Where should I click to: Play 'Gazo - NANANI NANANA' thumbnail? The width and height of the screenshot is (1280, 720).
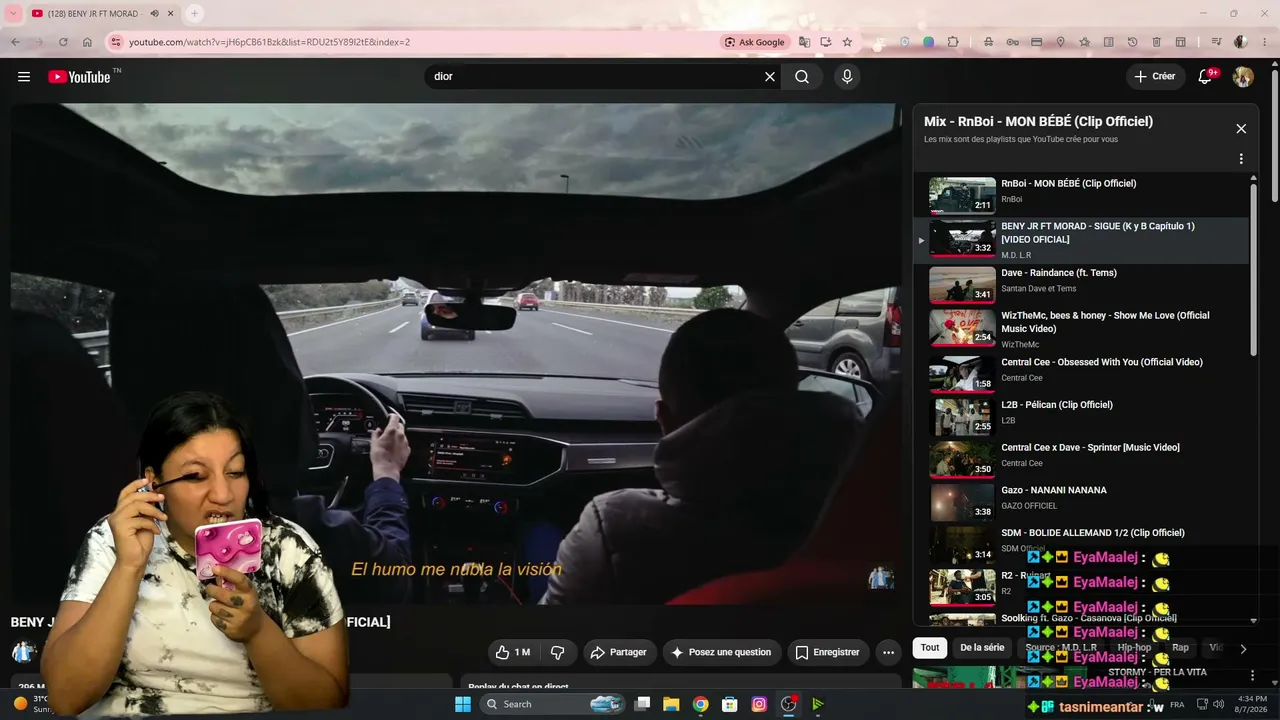click(962, 503)
